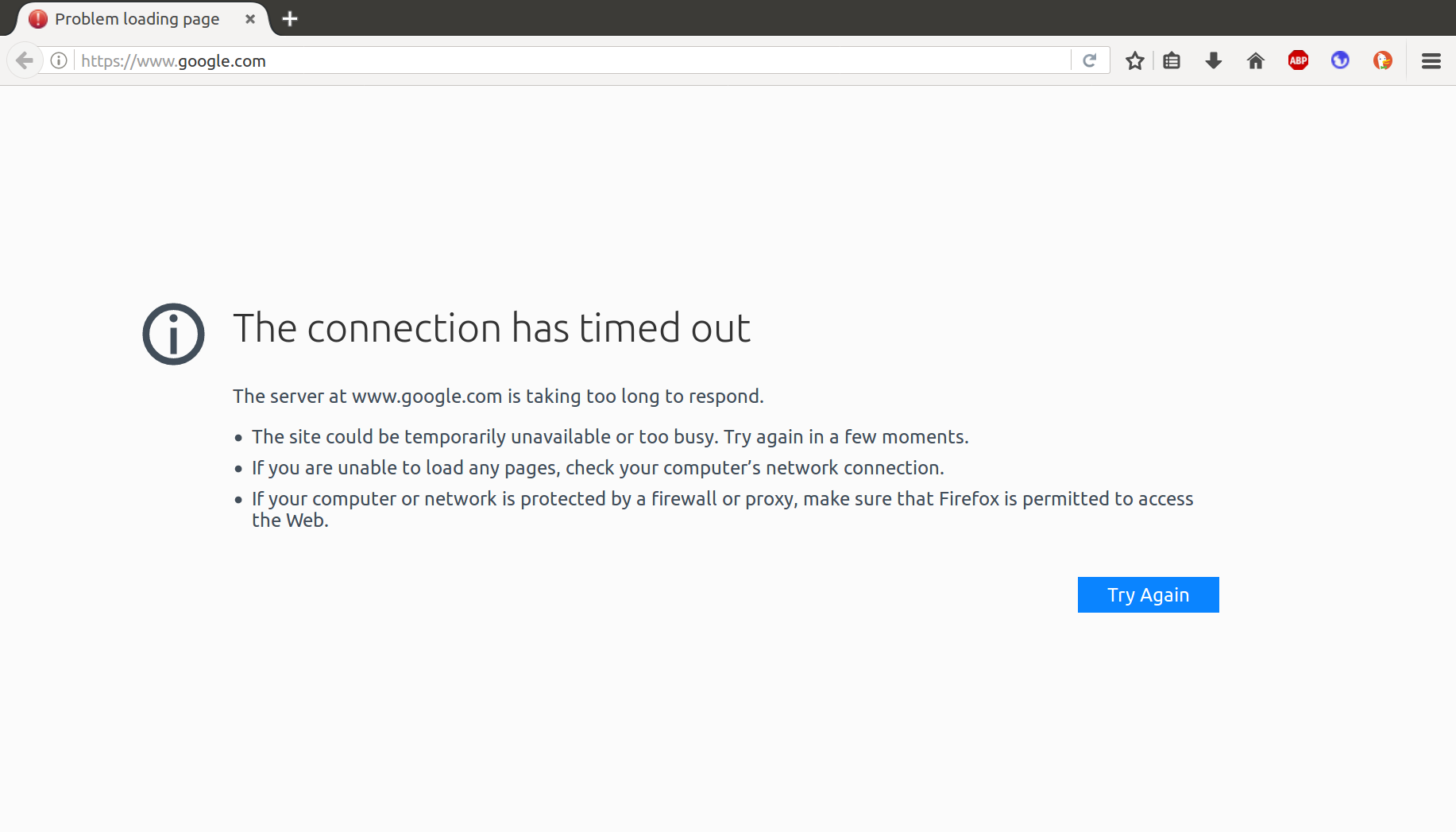Viewport: 1456px width, 832px height.
Task: Click the error icon on the tab
Action: click(37, 18)
